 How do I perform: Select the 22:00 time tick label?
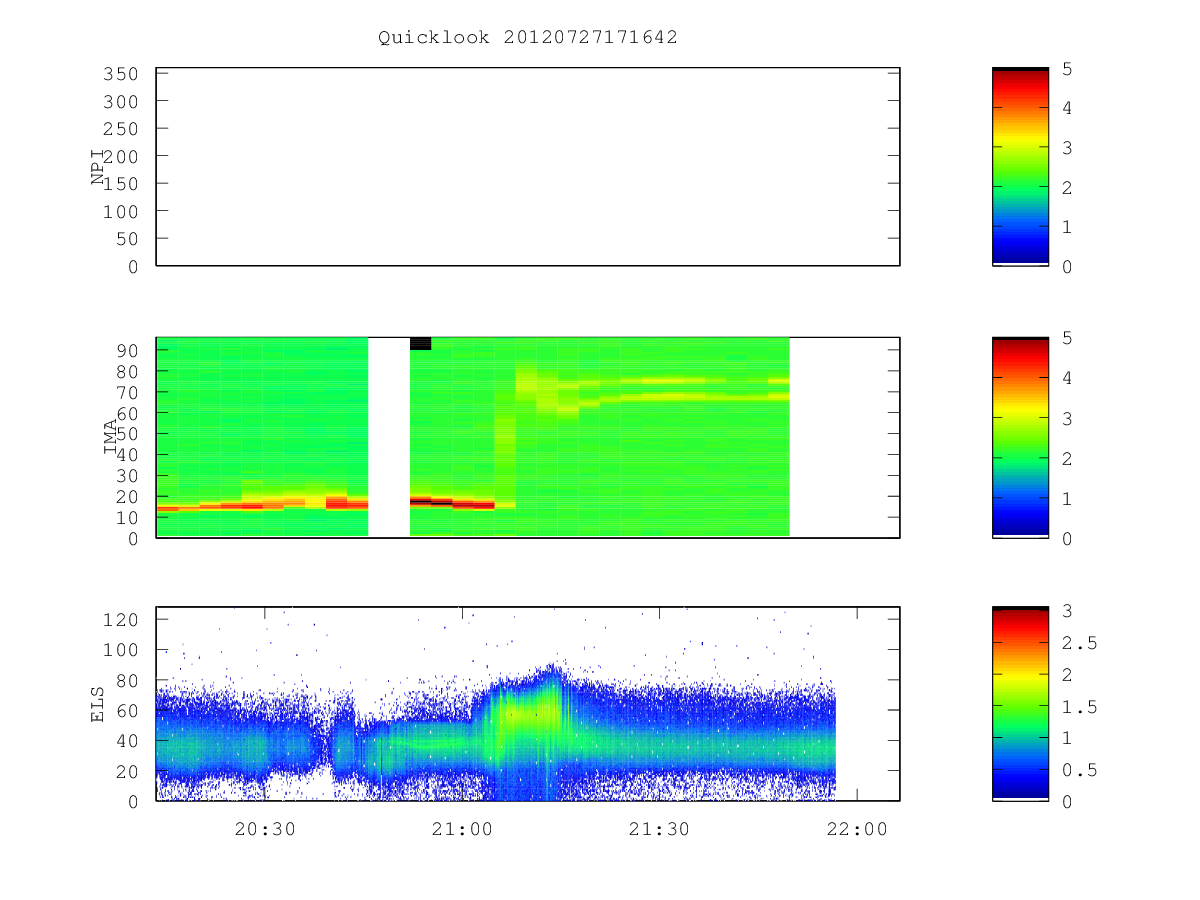(859, 829)
